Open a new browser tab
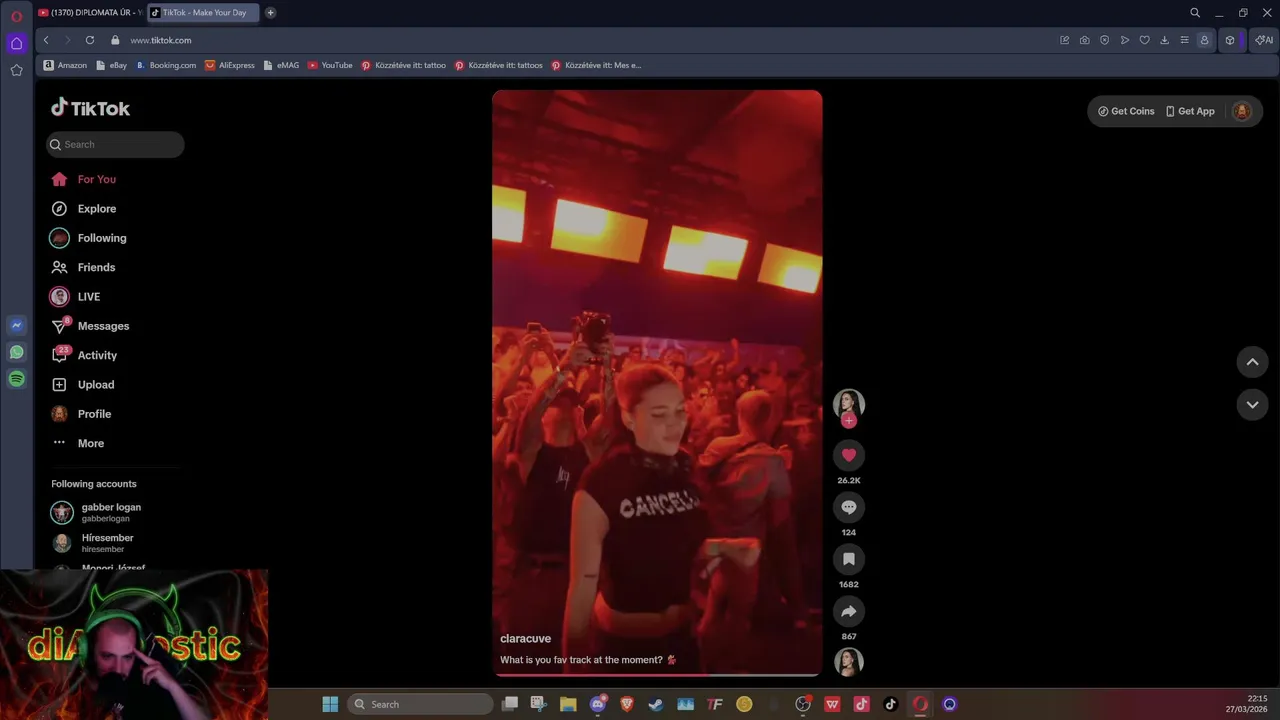Screen dimensions: 1280x720 [270, 13]
